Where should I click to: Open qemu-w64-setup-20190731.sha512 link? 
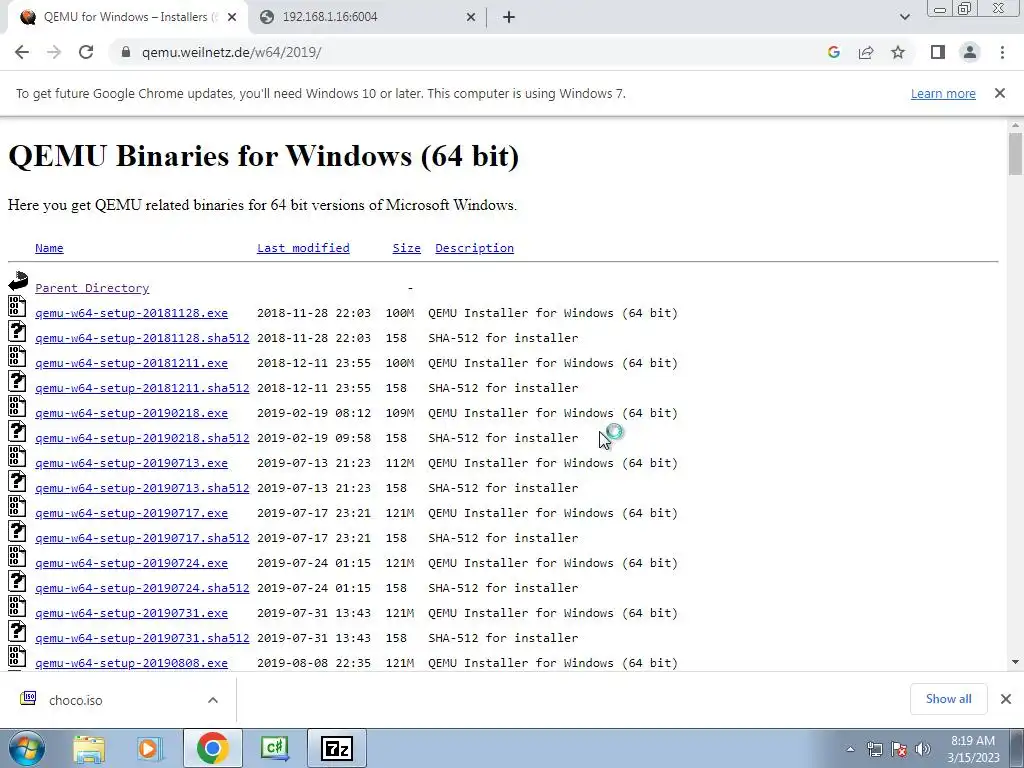[142, 638]
